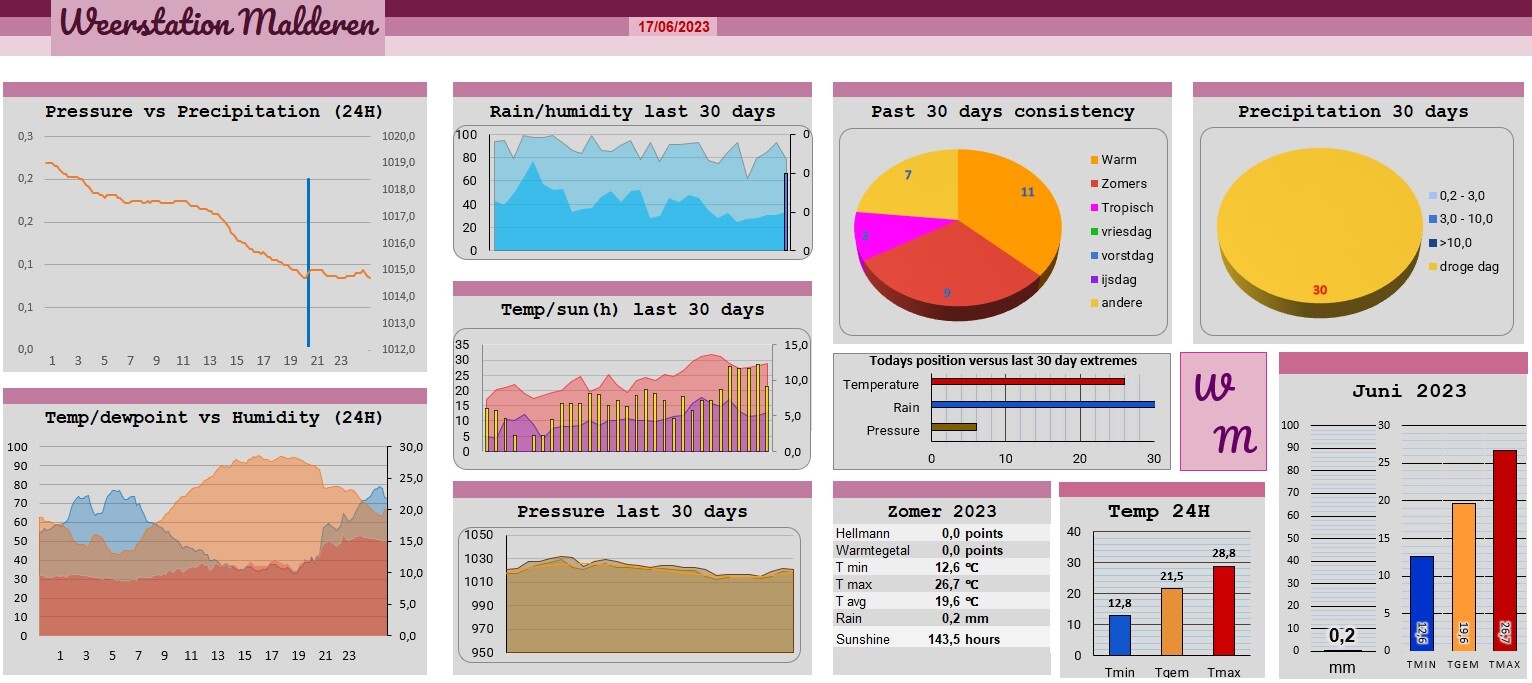Click the 1020,0 pressure axis label

398,136
